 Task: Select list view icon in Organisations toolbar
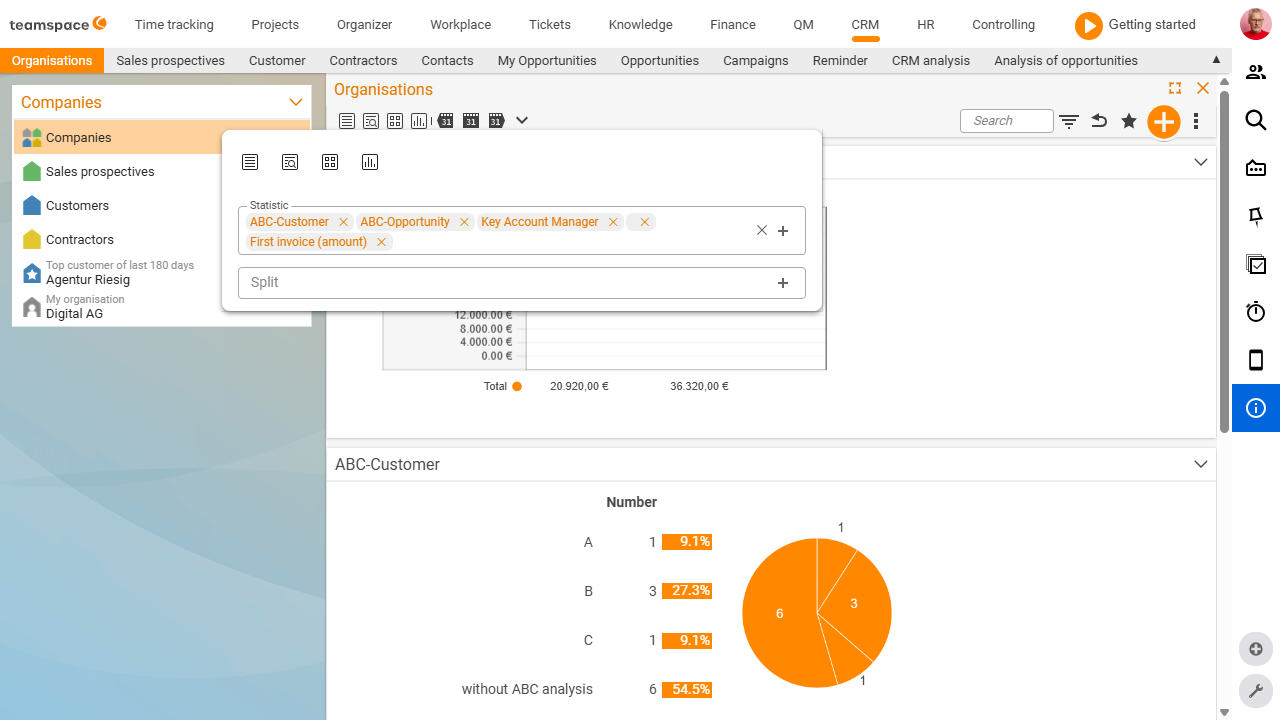pos(347,121)
